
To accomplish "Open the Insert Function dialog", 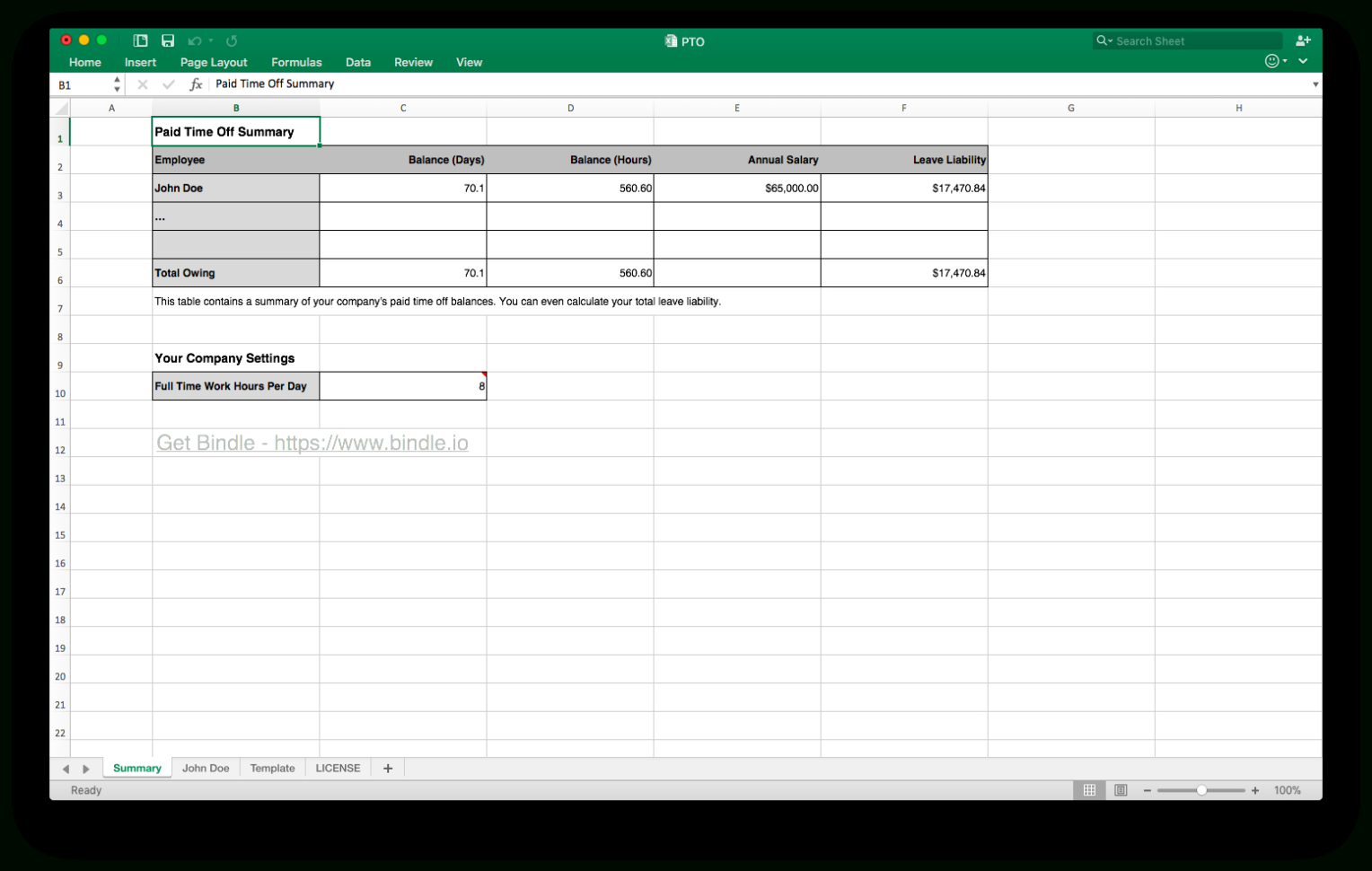I will point(196,84).
